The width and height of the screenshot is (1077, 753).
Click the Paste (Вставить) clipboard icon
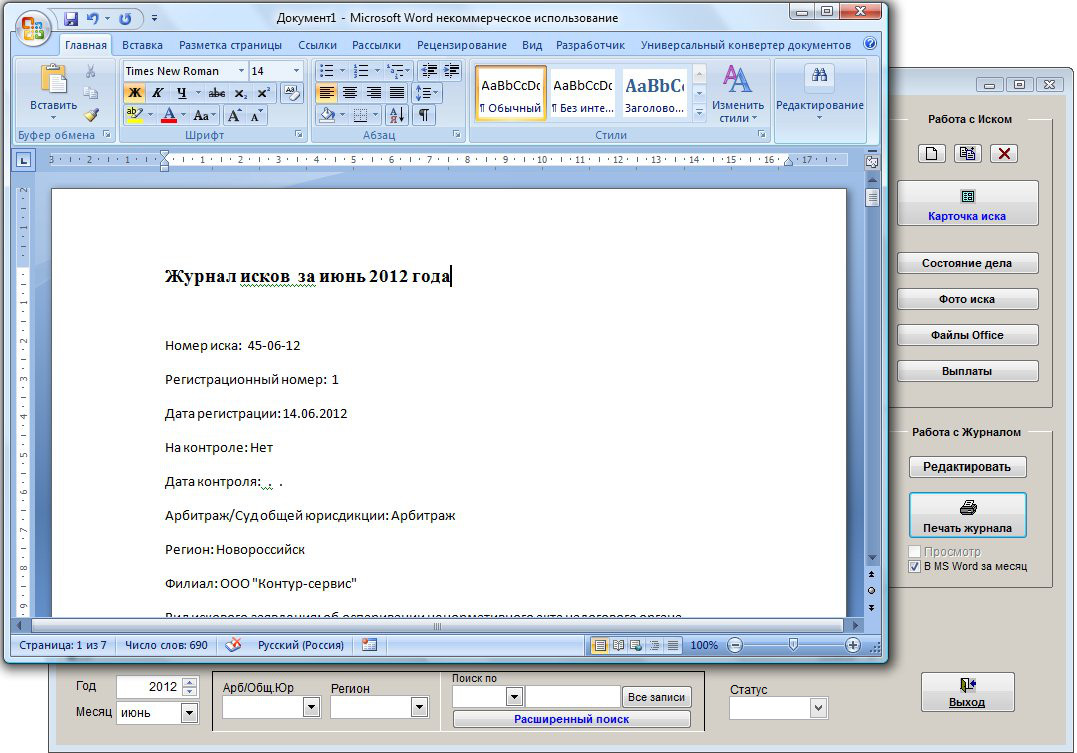point(53,79)
